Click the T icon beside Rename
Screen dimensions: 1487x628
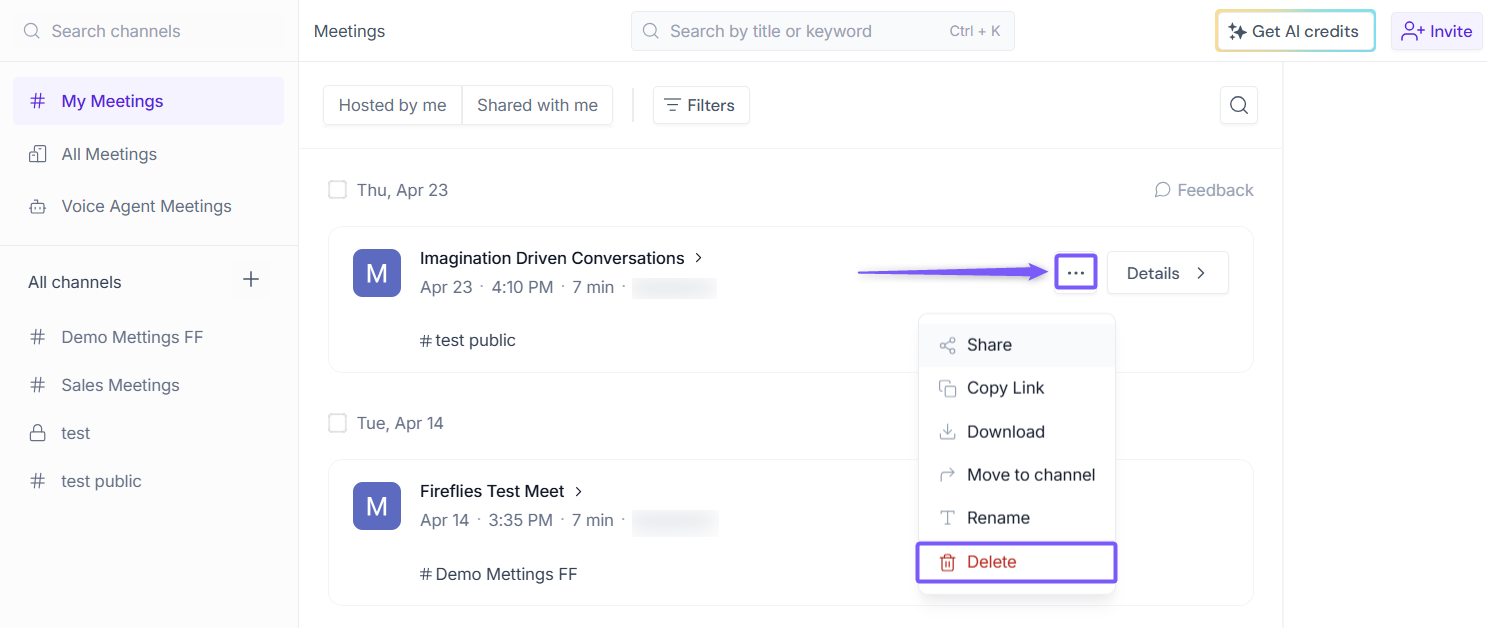(947, 518)
